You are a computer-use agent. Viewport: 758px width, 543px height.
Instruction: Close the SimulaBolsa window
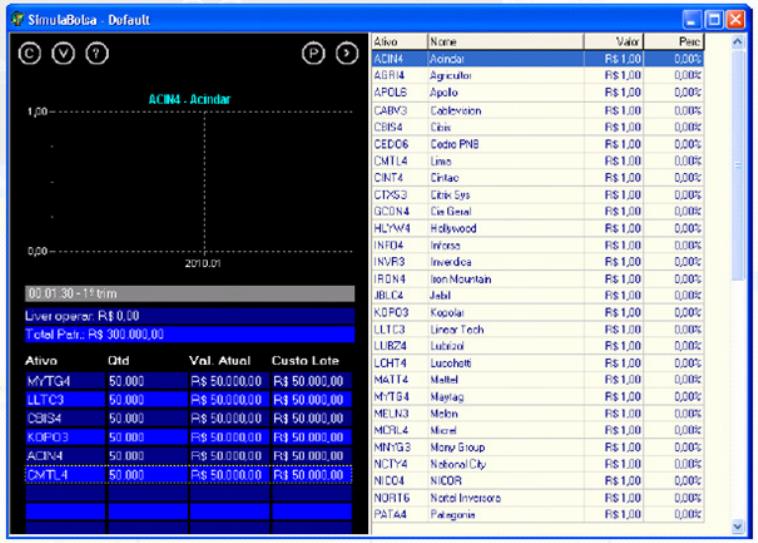pyautogui.click(x=736, y=19)
